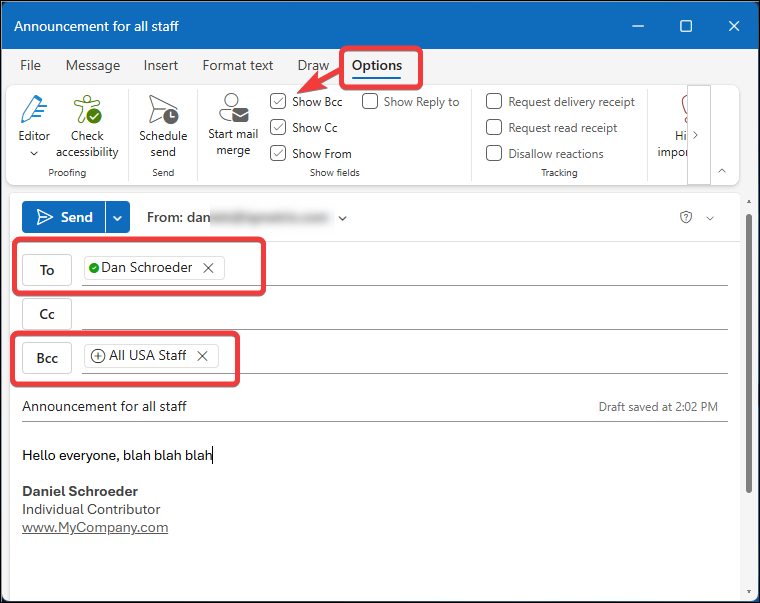Remove All USA Staff from Bcc
760x603 pixels.
pyautogui.click(x=203, y=356)
